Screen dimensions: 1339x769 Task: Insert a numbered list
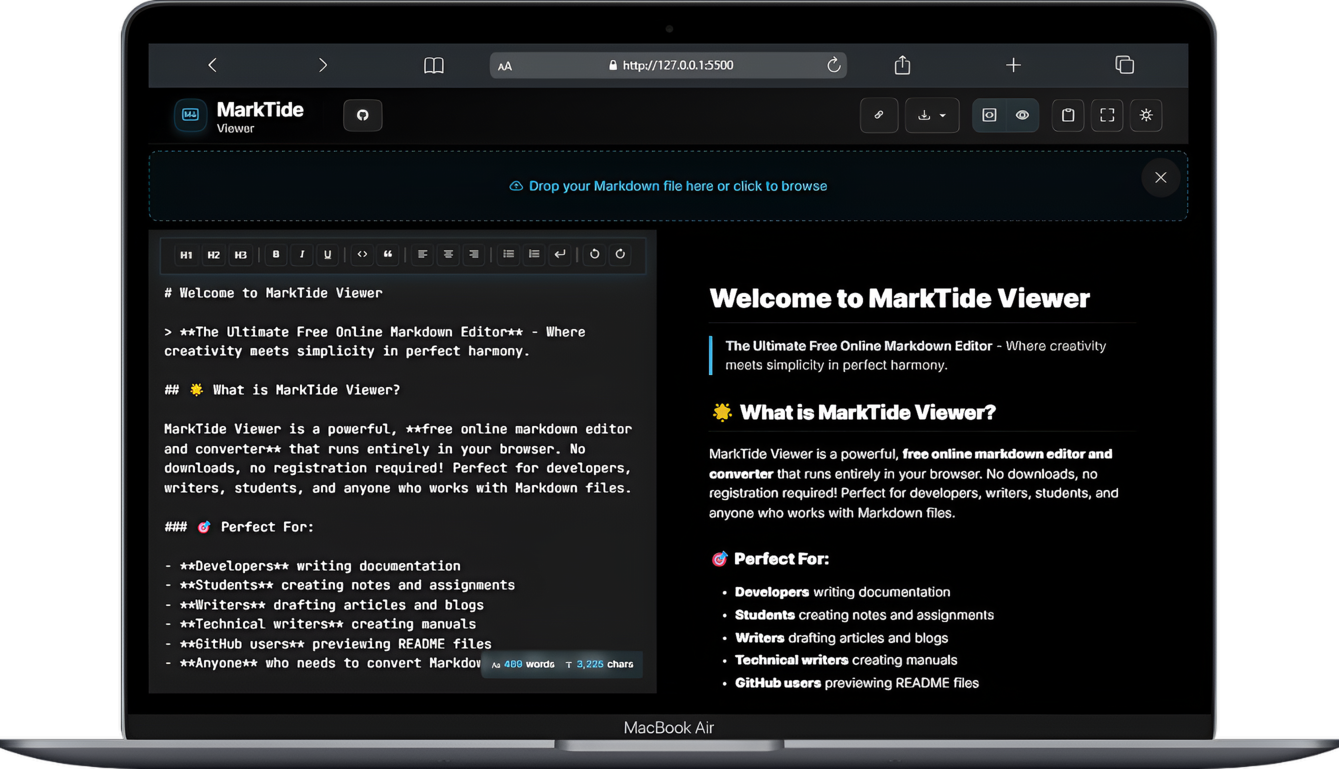coord(534,255)
